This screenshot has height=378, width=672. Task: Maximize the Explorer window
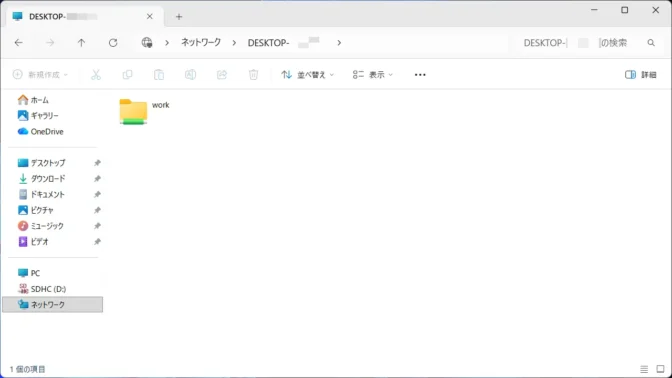(625, 10)
